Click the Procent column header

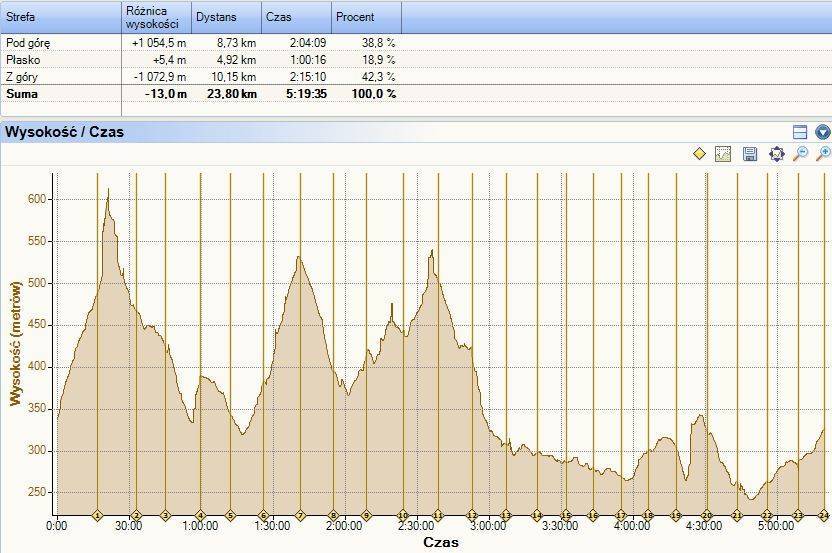point(366,17)
